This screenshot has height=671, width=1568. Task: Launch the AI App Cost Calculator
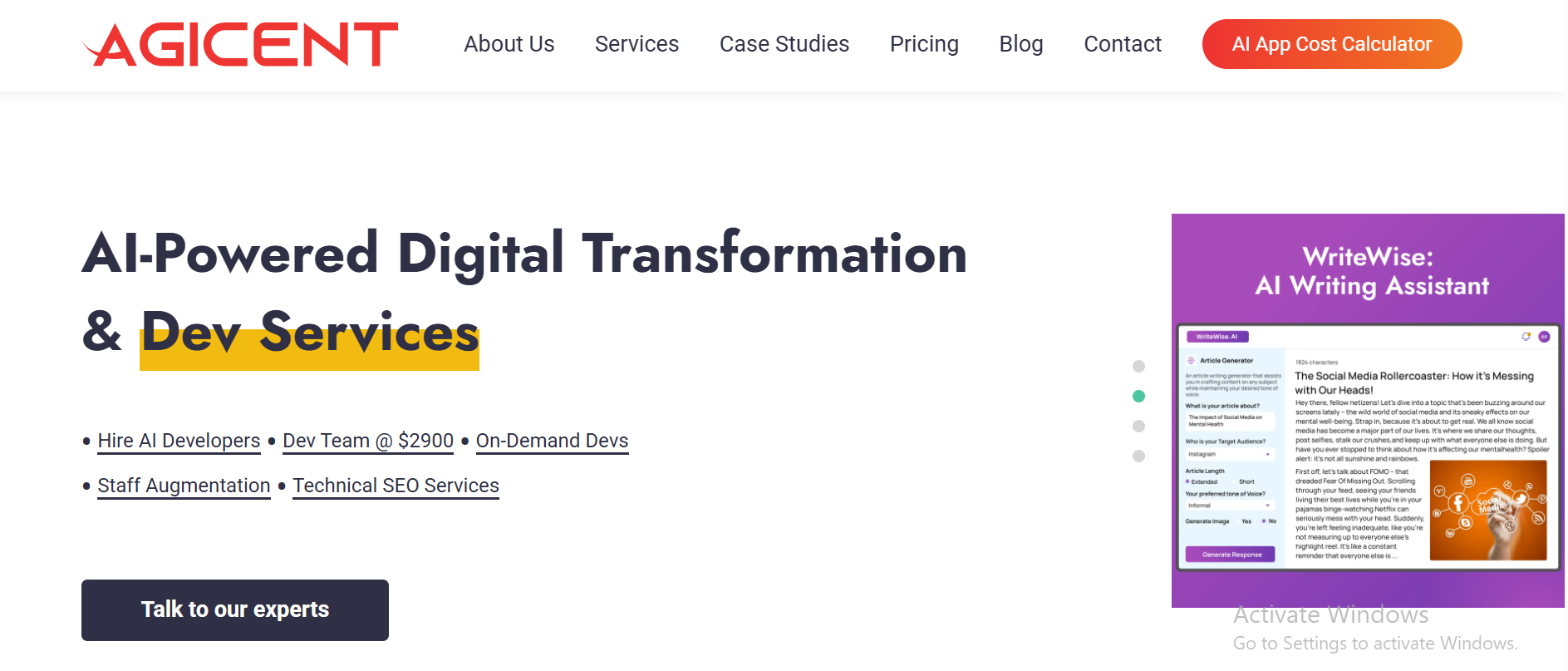1331,44
